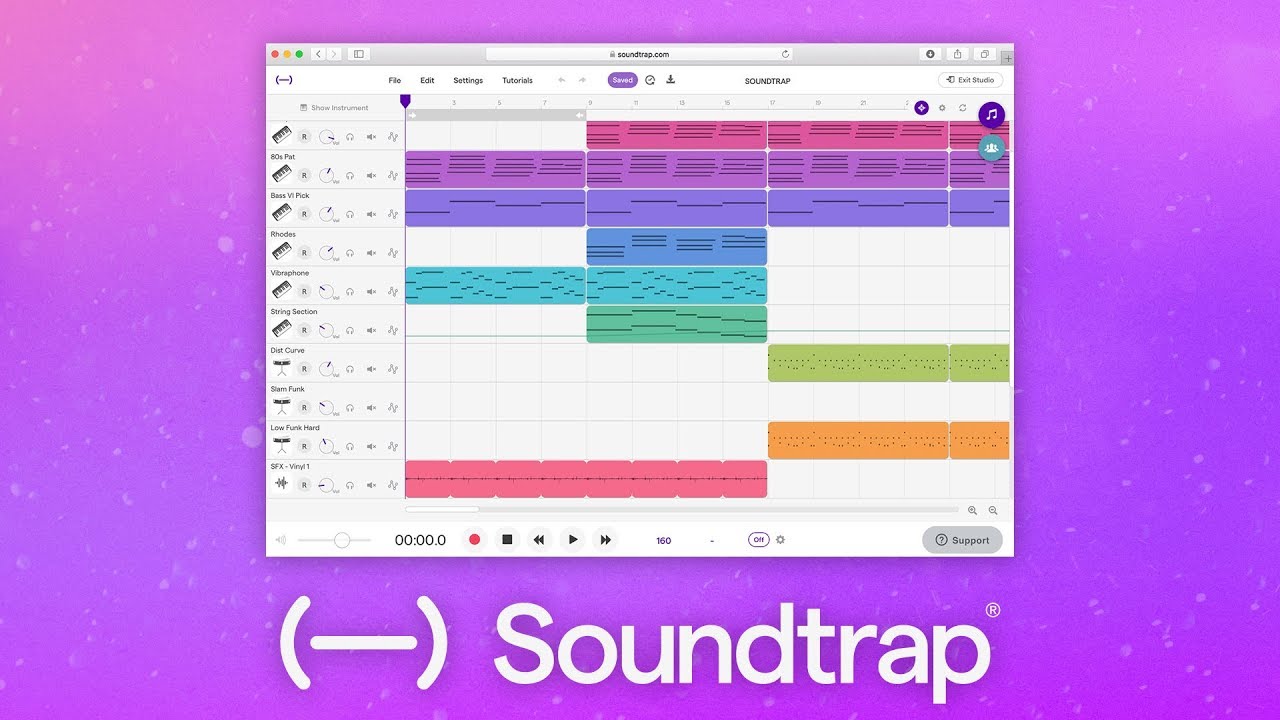Open the Settings menu

[468, 80]
